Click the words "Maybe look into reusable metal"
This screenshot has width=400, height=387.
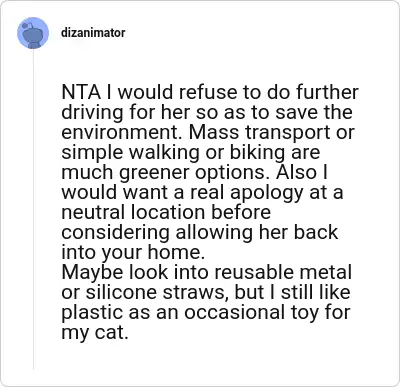(207, 272)
